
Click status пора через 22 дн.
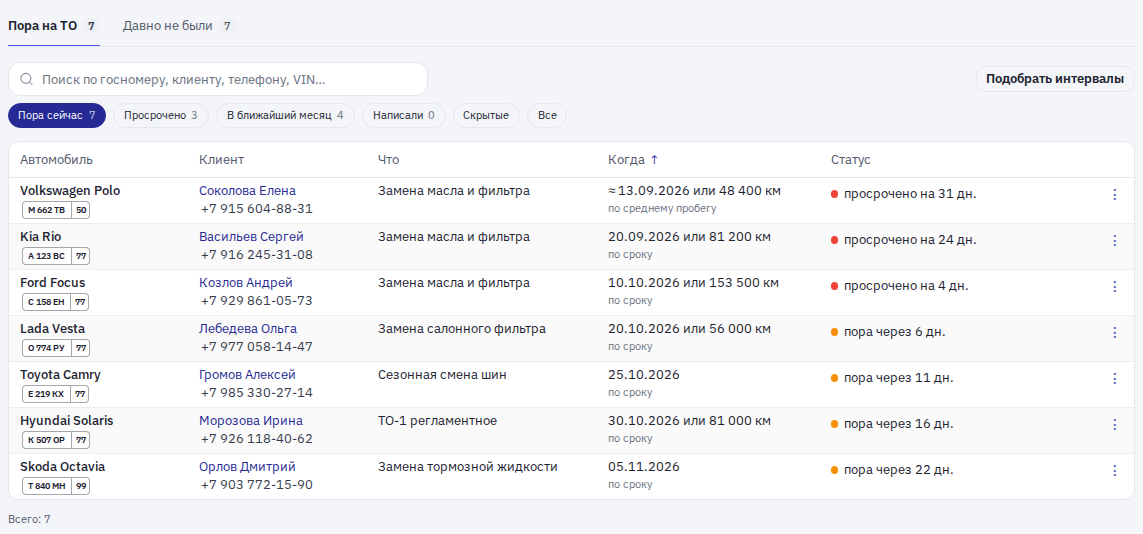click(892, 470)
